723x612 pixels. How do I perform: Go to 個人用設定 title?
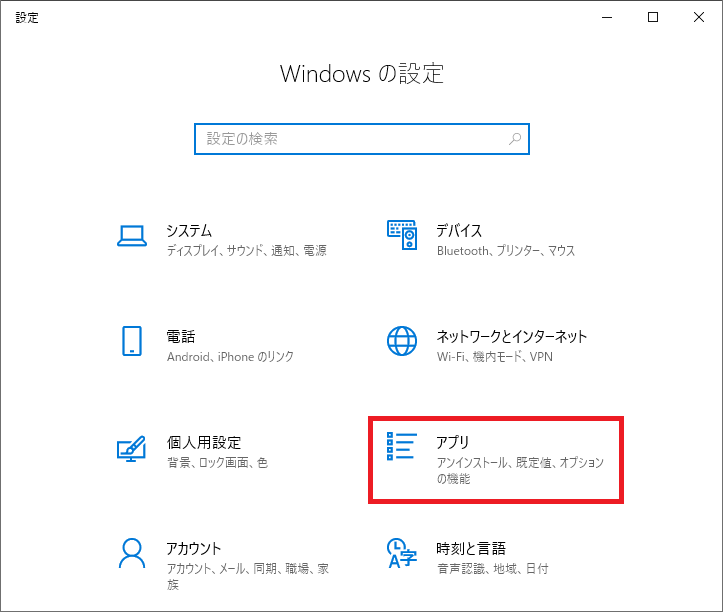204,442
